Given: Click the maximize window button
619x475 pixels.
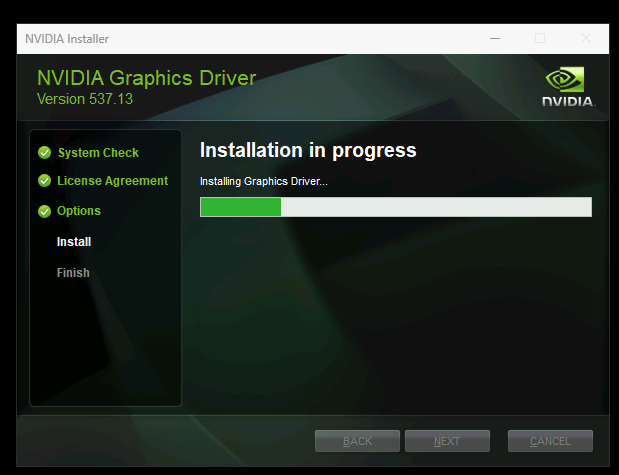Looking at the screenshot, I should click(540, 38).
